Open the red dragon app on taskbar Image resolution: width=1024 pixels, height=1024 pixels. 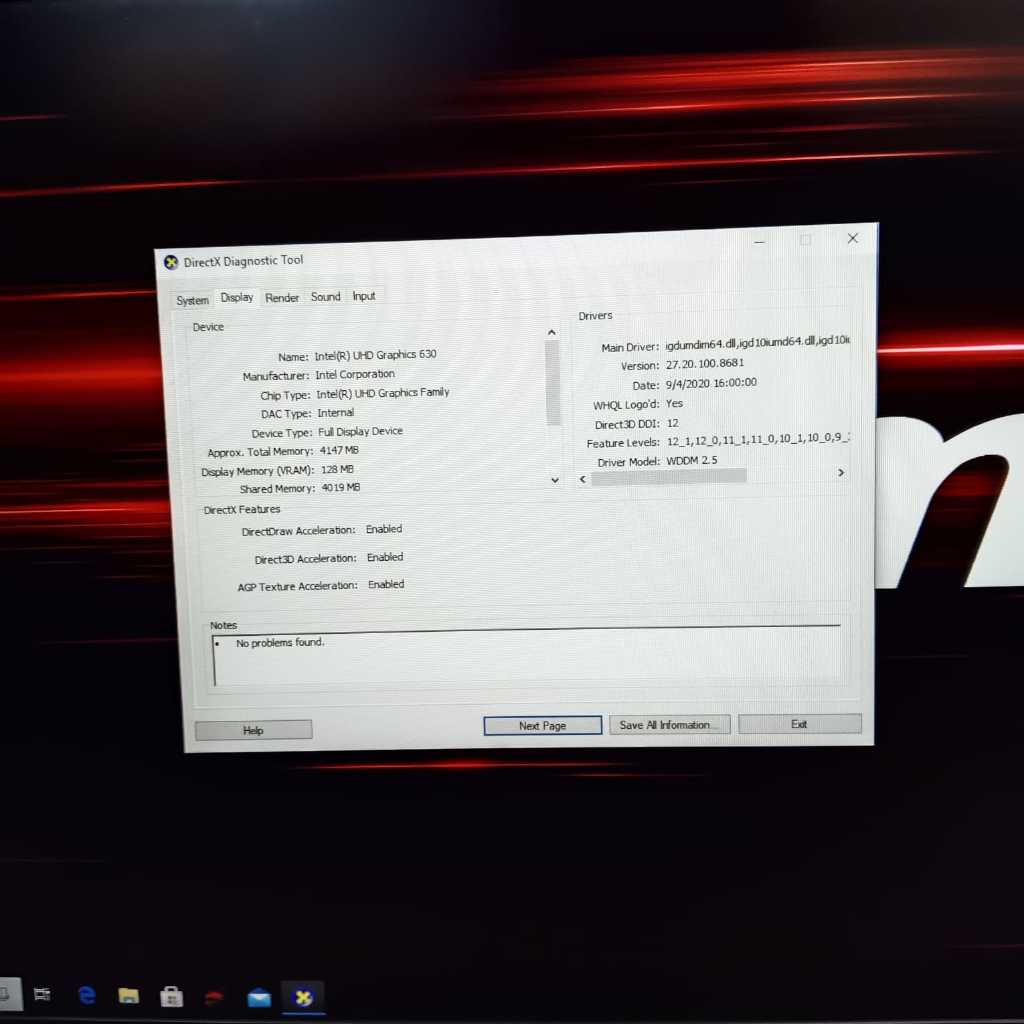pos(214,997)
